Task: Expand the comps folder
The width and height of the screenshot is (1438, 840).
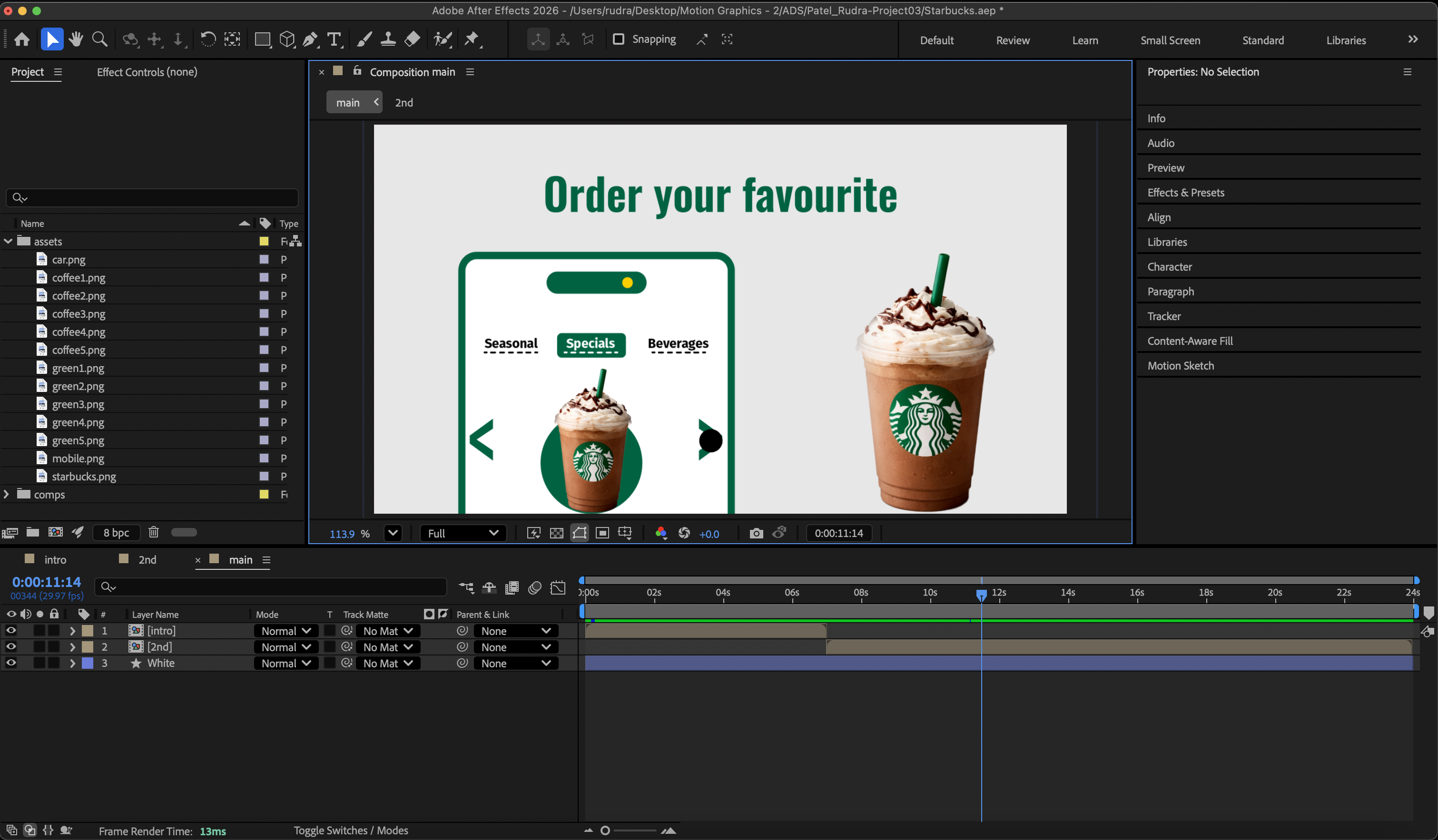Action: click(6, 494)
